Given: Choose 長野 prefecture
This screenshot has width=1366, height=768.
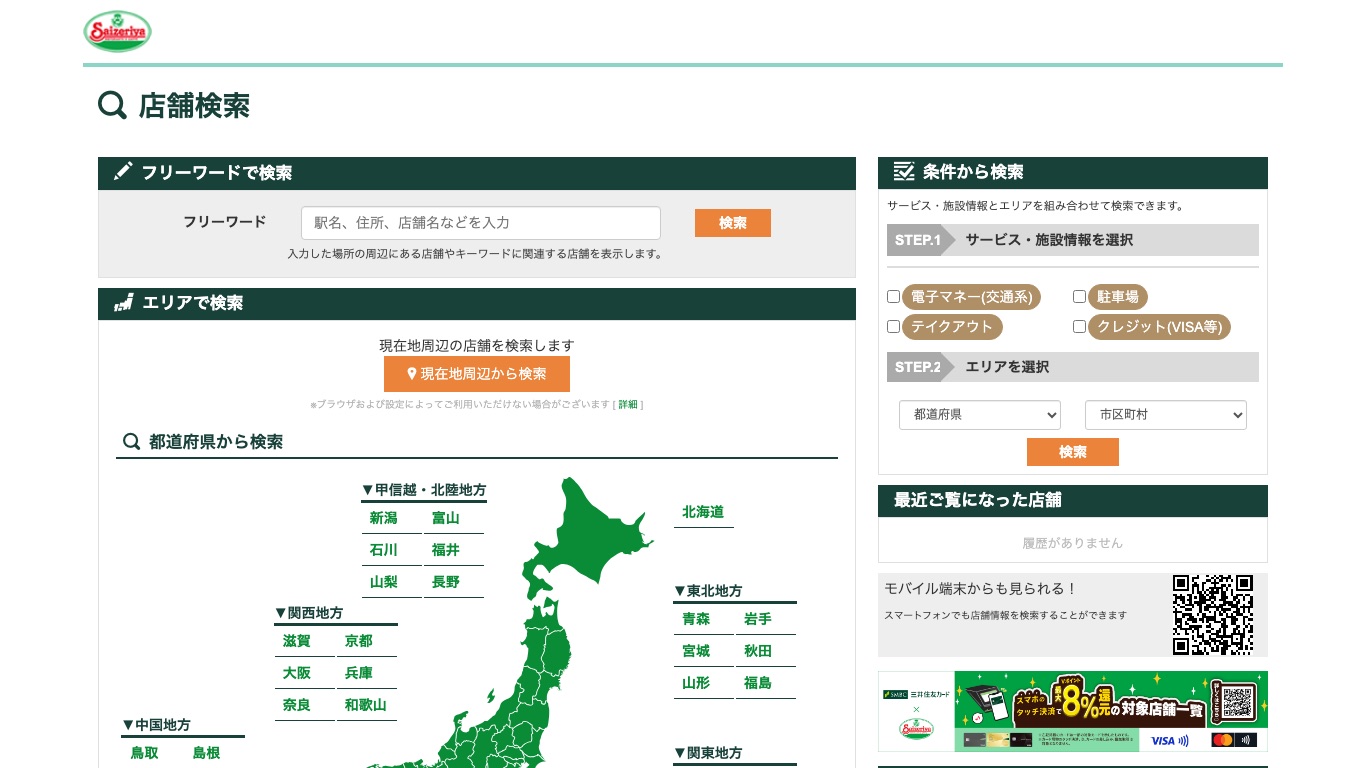Looking at the screenshot, I should click(446, 582).
